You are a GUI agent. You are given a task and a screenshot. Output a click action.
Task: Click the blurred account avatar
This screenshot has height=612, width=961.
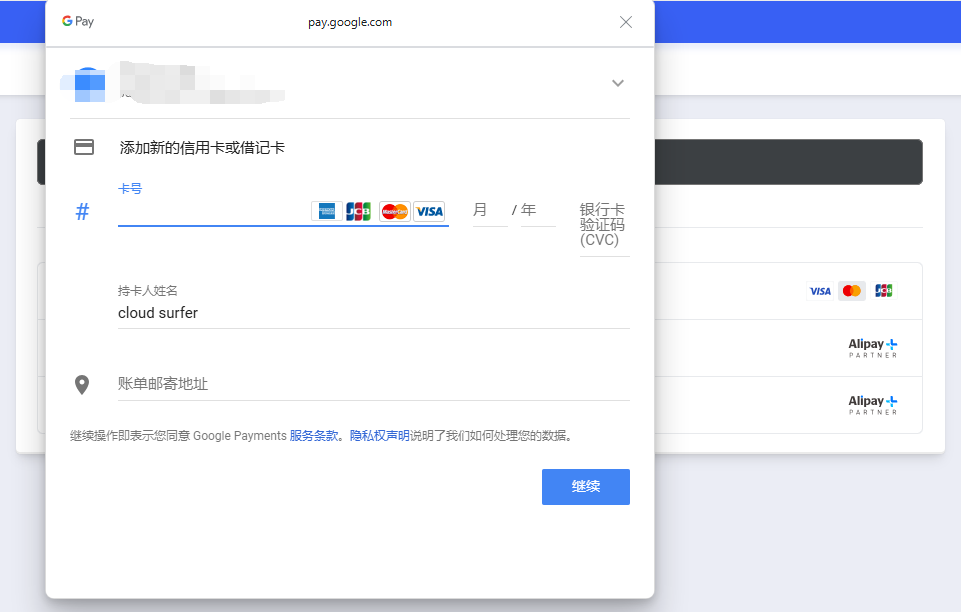click(89, 85)
